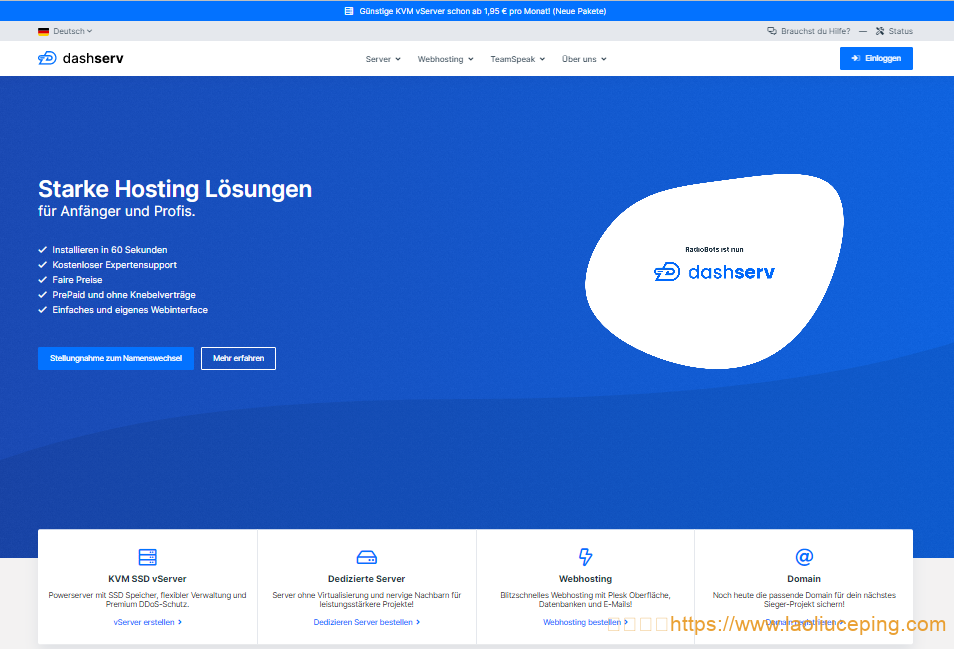The height and width of the screenshot is (649, 954).
Task: Click the Dedizierte Server heading
Action: click(366, 579)
